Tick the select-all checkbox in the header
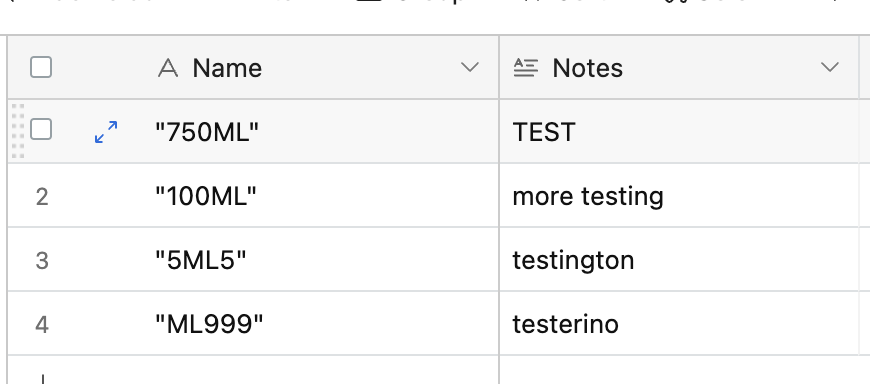 coord(41,68)
